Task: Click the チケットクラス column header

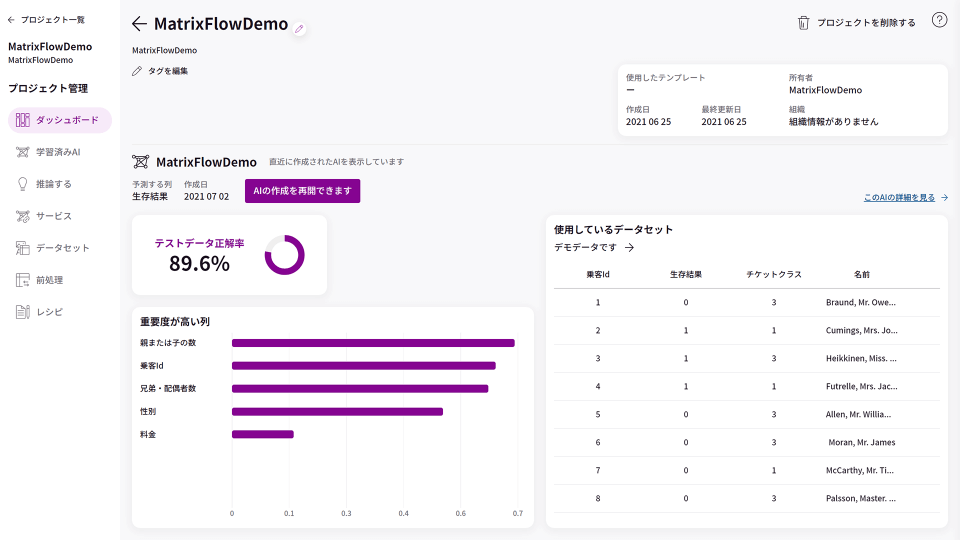Action: point(774,274)
